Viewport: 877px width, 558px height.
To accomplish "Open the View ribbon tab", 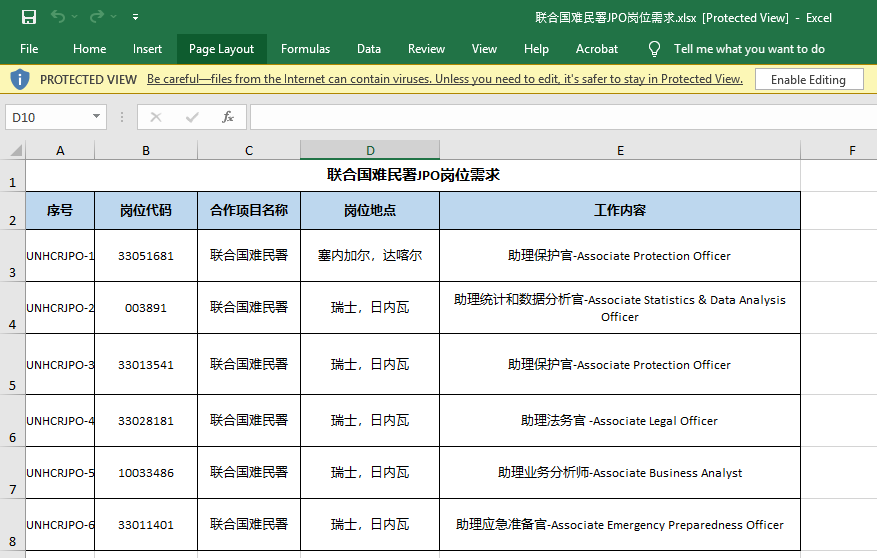I will tap(484, 49).
